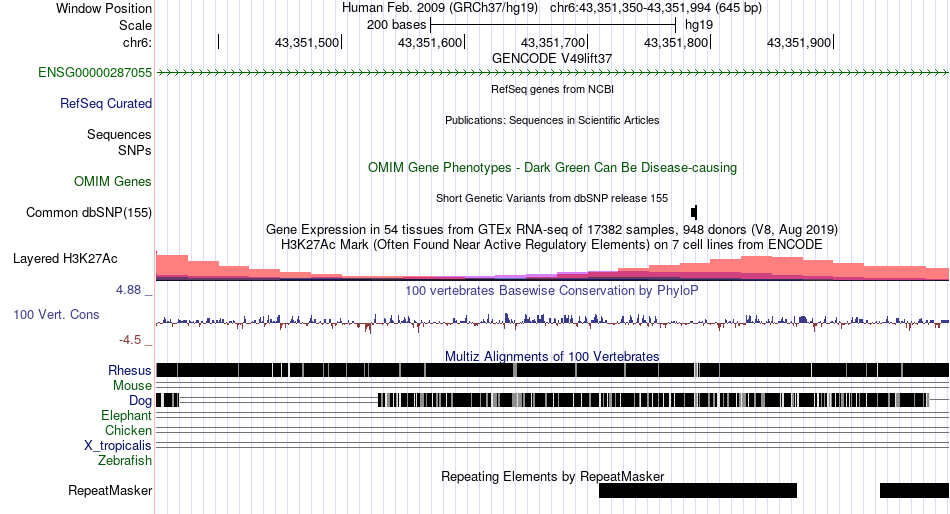Click Repeating Elements by RepeatMasker title
This screenshot has height=514, width=950.
click(553, 476)
